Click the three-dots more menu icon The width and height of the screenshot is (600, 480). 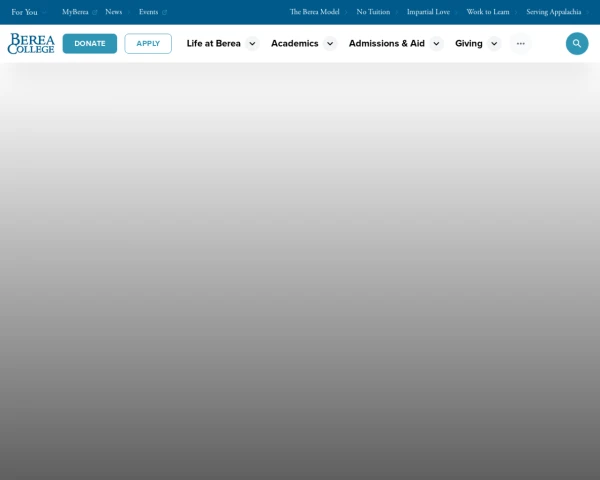pyautogui.click(x=520, y=44)
